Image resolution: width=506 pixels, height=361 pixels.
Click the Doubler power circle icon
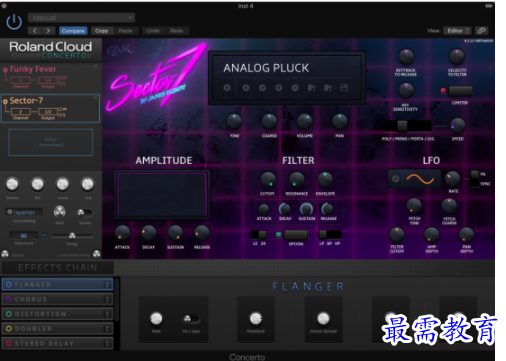pos(9,328)
